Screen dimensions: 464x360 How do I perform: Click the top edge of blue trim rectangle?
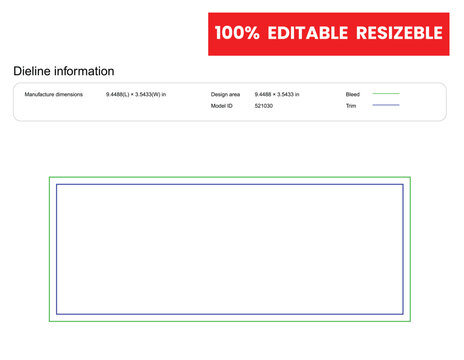tap(230, 184)
